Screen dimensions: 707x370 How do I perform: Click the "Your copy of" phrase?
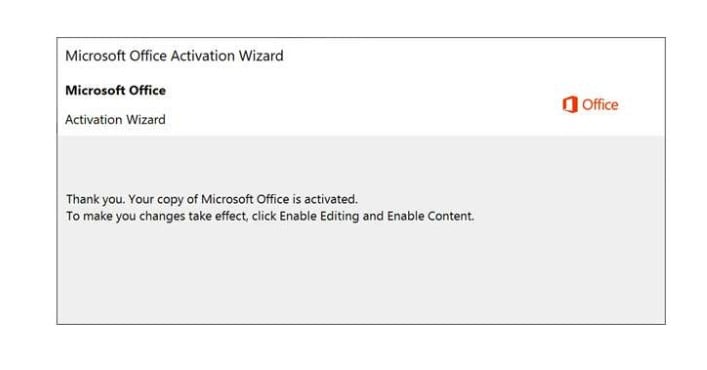point(163,199)
